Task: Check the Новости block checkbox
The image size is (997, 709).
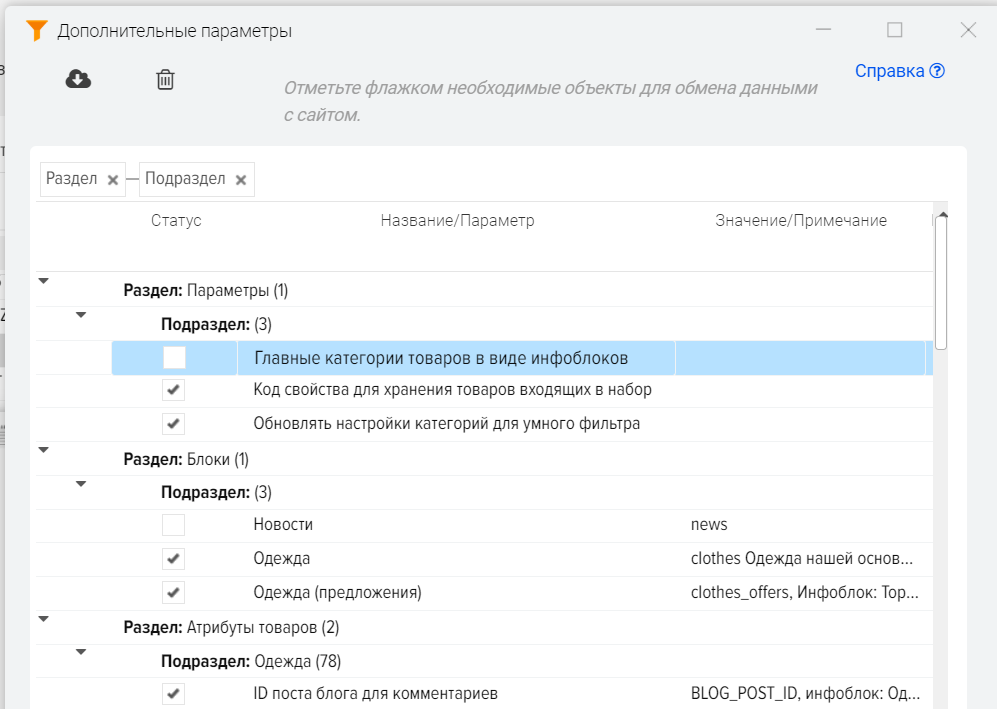Action: click(x=174, y=525)
